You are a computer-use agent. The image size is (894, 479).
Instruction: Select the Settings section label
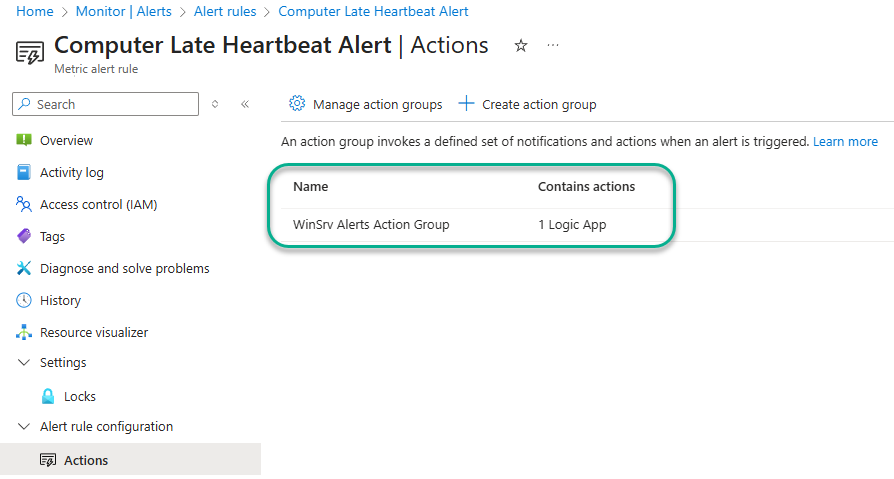click(x=63, y=363)
